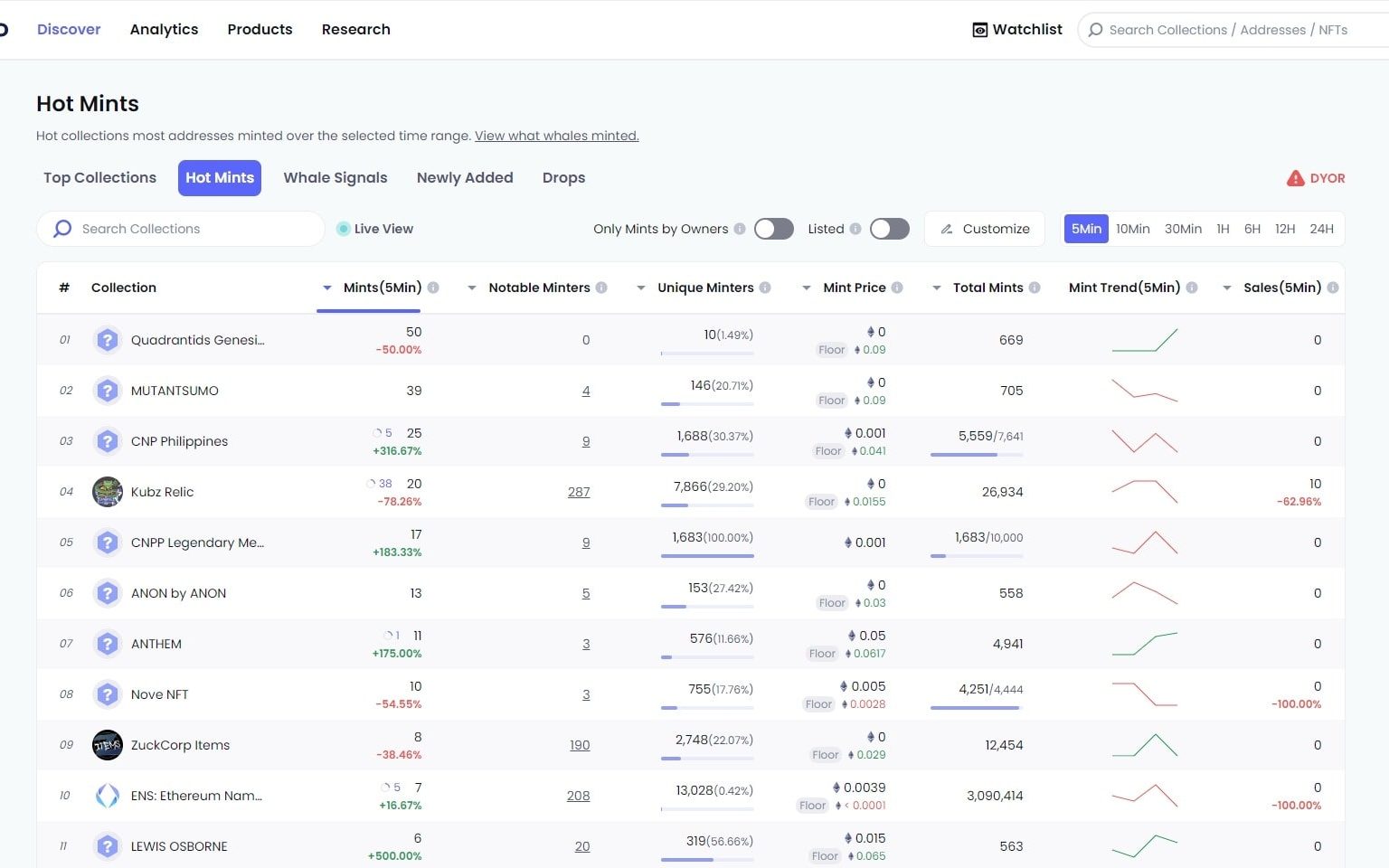Focus the Search Collections input field
This screenshot has width=1389, height=868.
click(181, 229)
